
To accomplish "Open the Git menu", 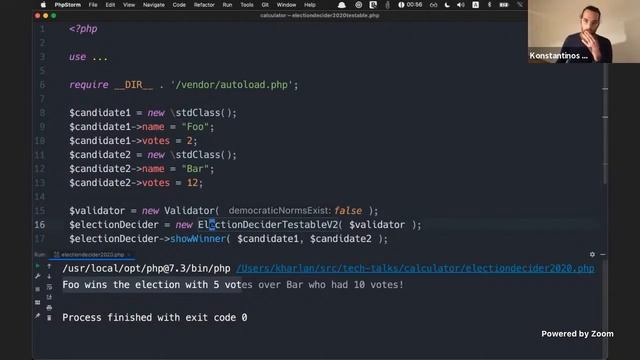I will pos(265,5).
